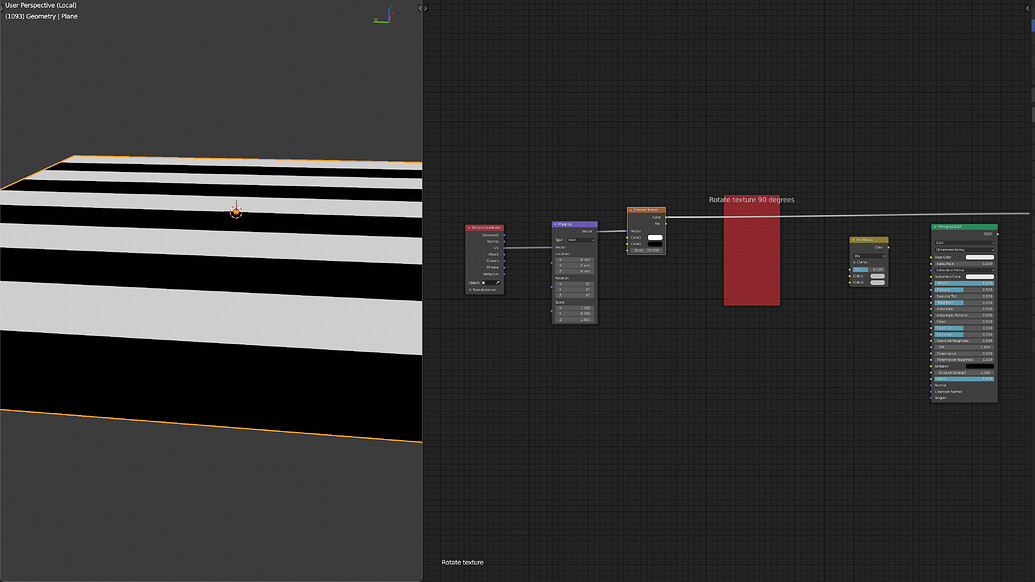Open Checker Texture Color1 white swatch
The image size is (1035, 582).
(x=655, y=238)
